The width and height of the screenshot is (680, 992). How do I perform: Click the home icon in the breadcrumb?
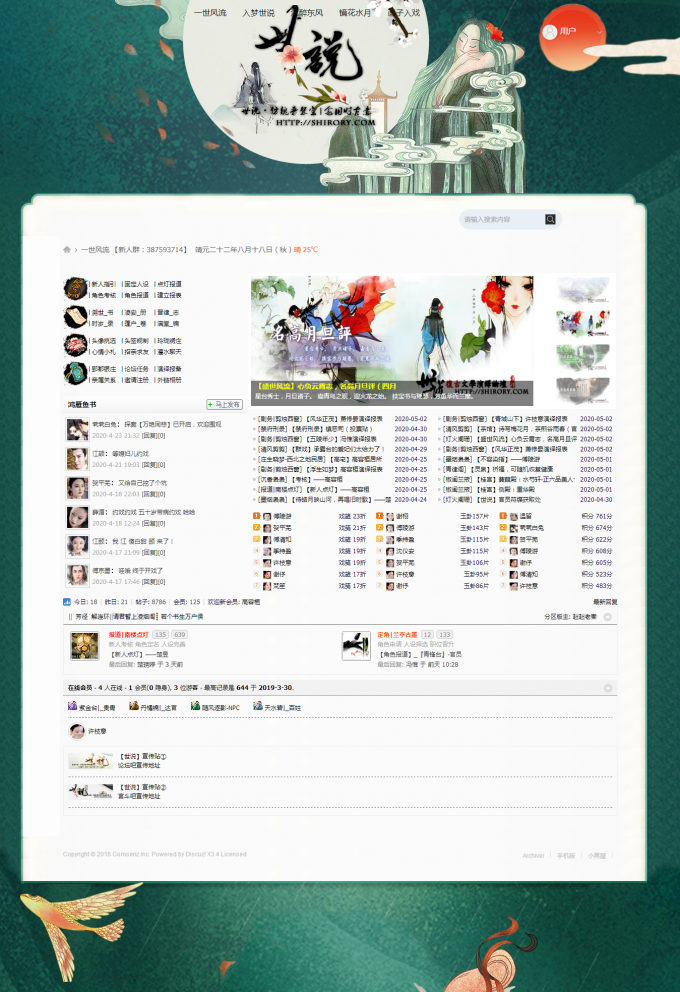click(x=67, y=250)
